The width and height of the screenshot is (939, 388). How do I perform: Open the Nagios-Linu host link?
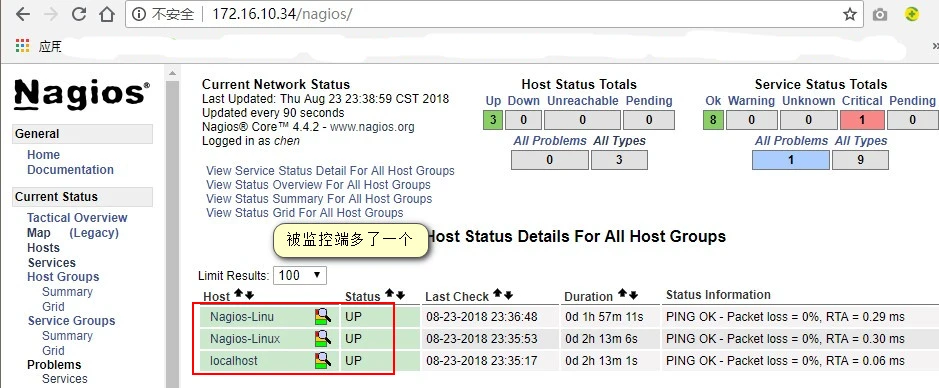(x=242, y=317)
